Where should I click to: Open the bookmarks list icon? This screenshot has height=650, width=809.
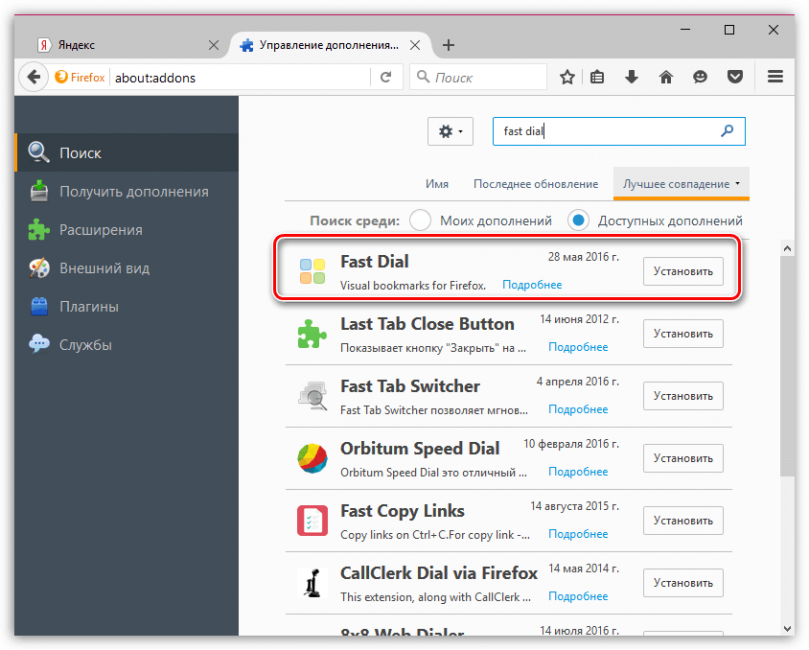tap(597, 77)
